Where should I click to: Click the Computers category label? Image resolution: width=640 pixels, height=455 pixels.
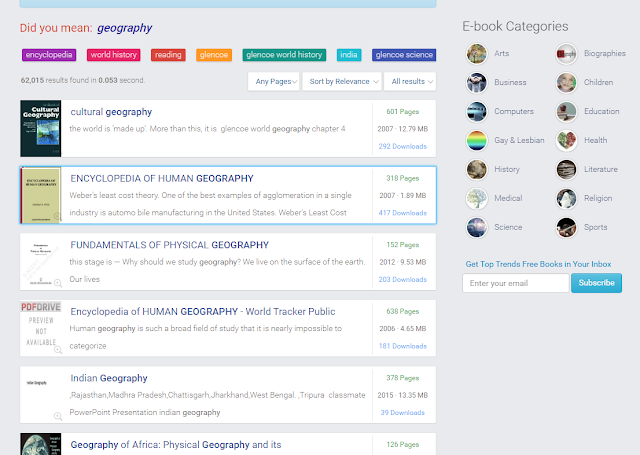(x=514, y=111)
